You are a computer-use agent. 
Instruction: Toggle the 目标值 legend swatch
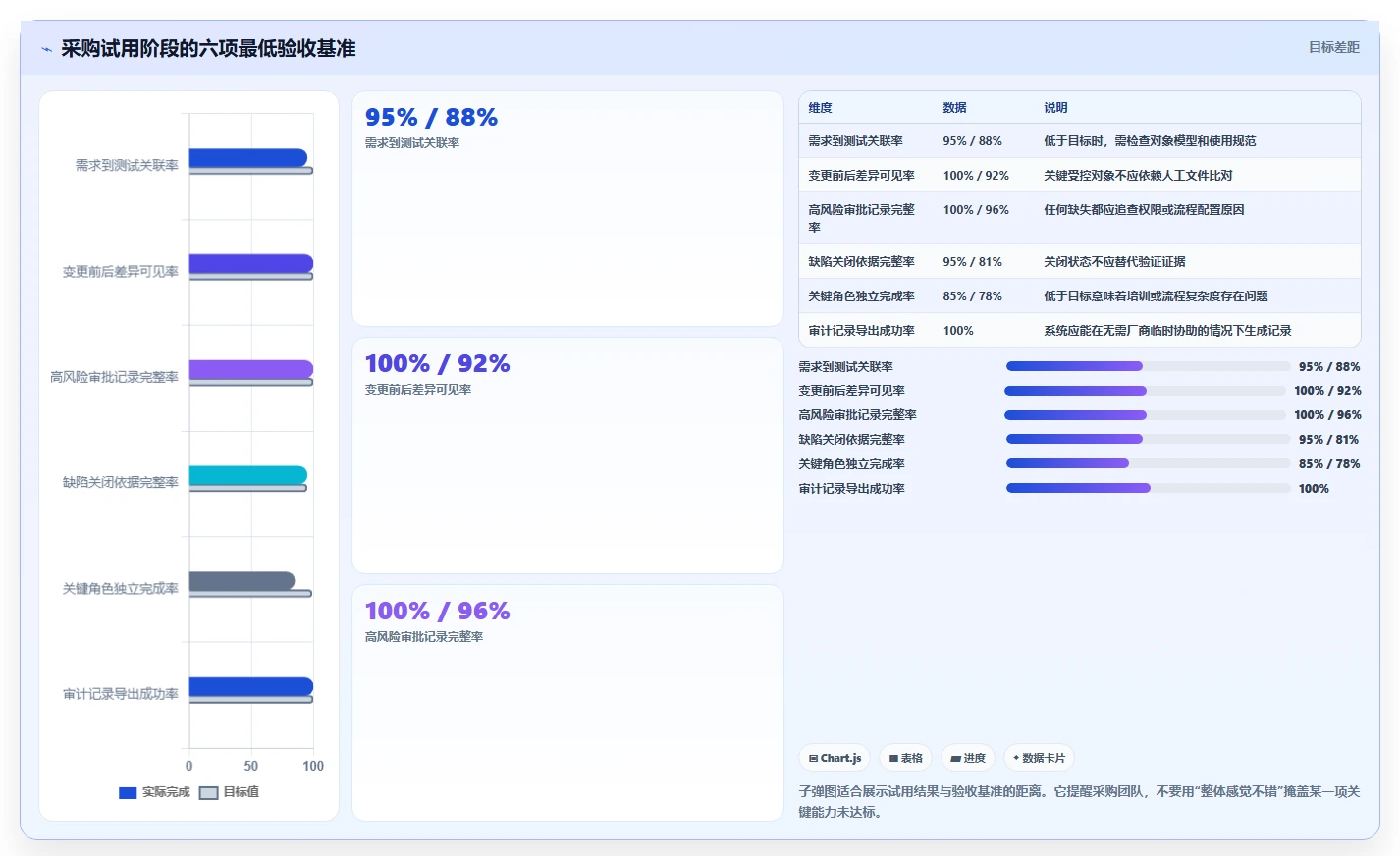pos(208,793)
